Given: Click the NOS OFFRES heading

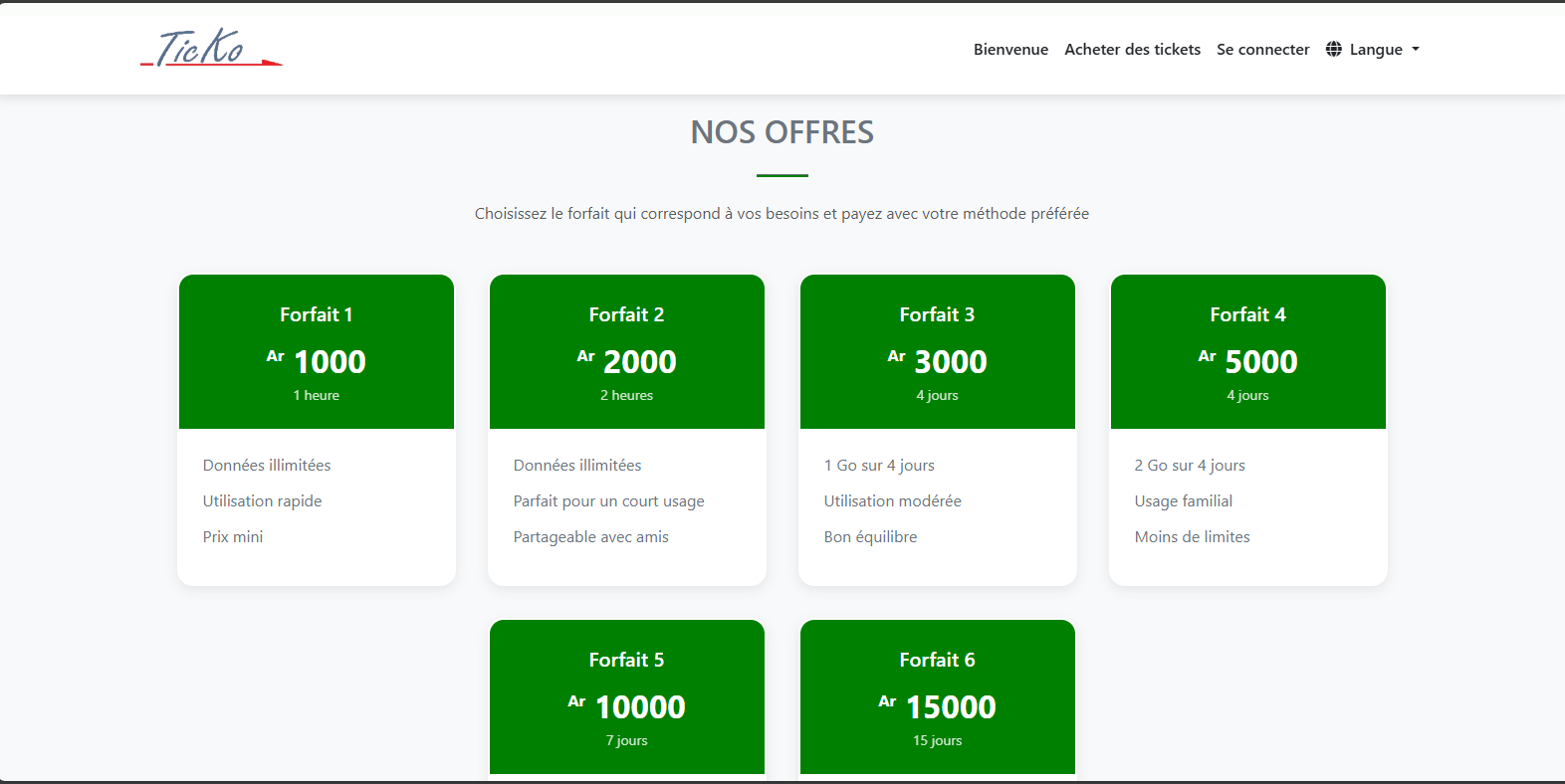Looking at the screenshot, I should (x=782, y=132).
